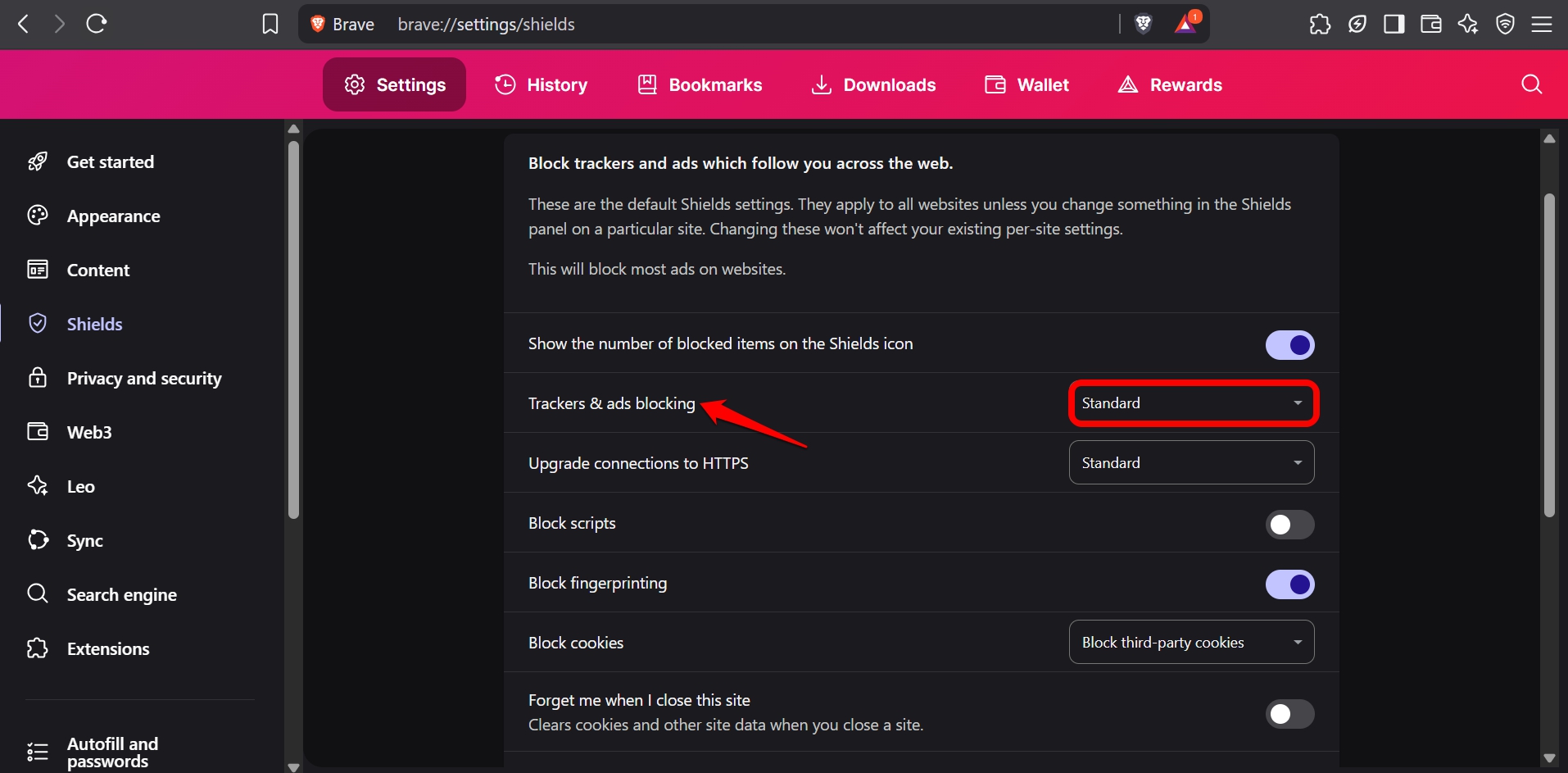Open the Brave Wallet toolbar icon
This screenshot has width=1568, height=773.
click(1430, 24)
